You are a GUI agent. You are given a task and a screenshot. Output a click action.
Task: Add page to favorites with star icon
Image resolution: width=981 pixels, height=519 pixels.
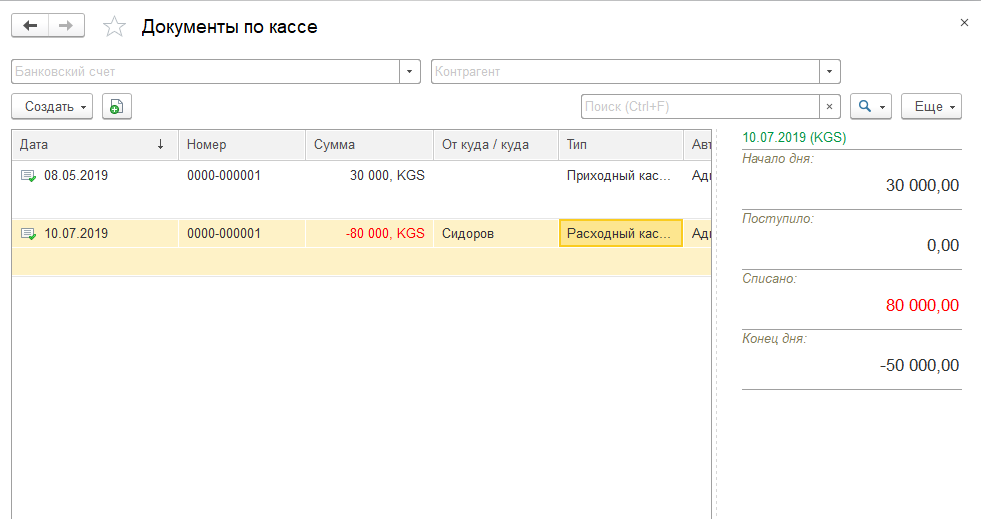115,27
